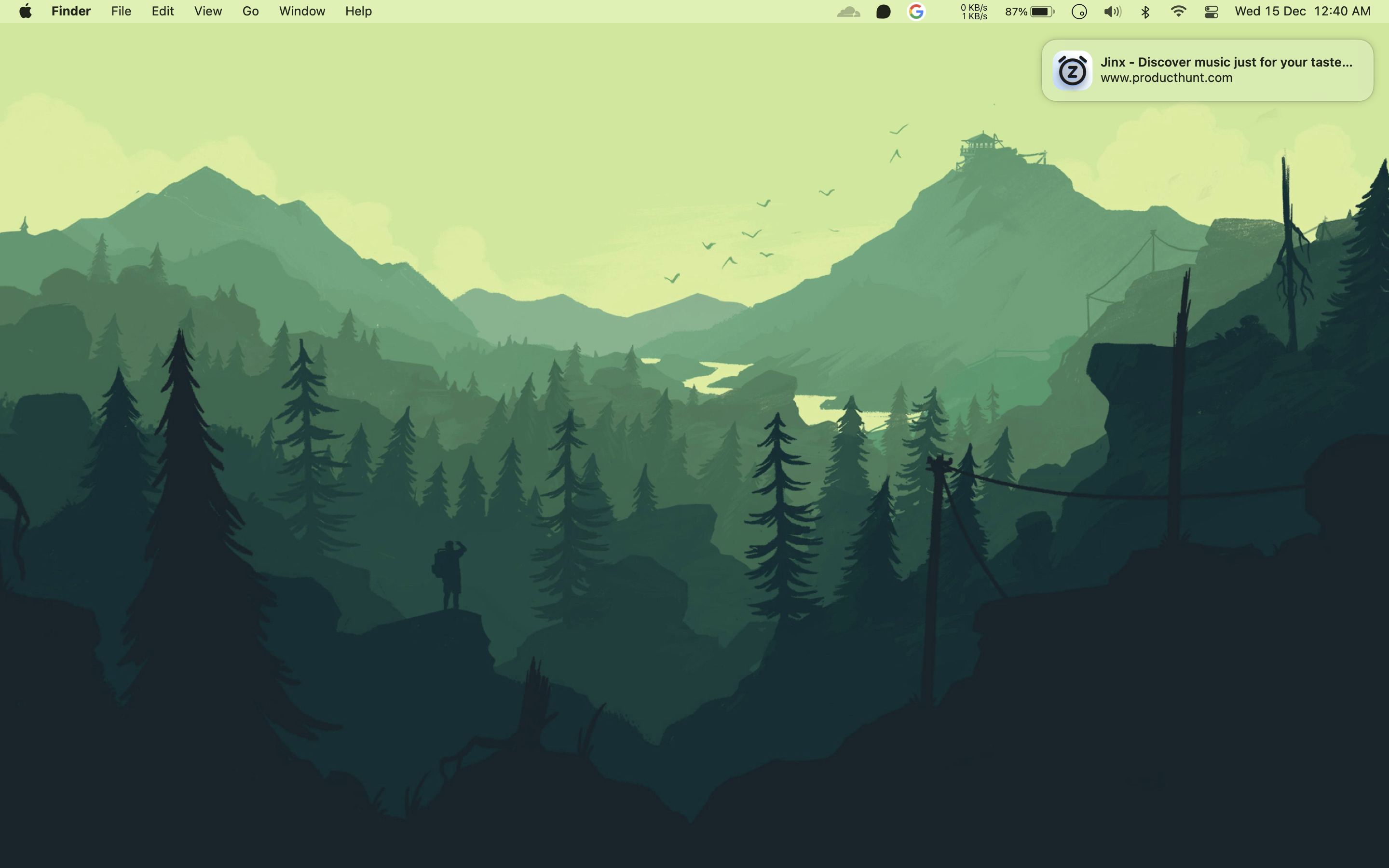Open the View menu
This screenshot has width=1389, height=868.
(x=208, y=12)
